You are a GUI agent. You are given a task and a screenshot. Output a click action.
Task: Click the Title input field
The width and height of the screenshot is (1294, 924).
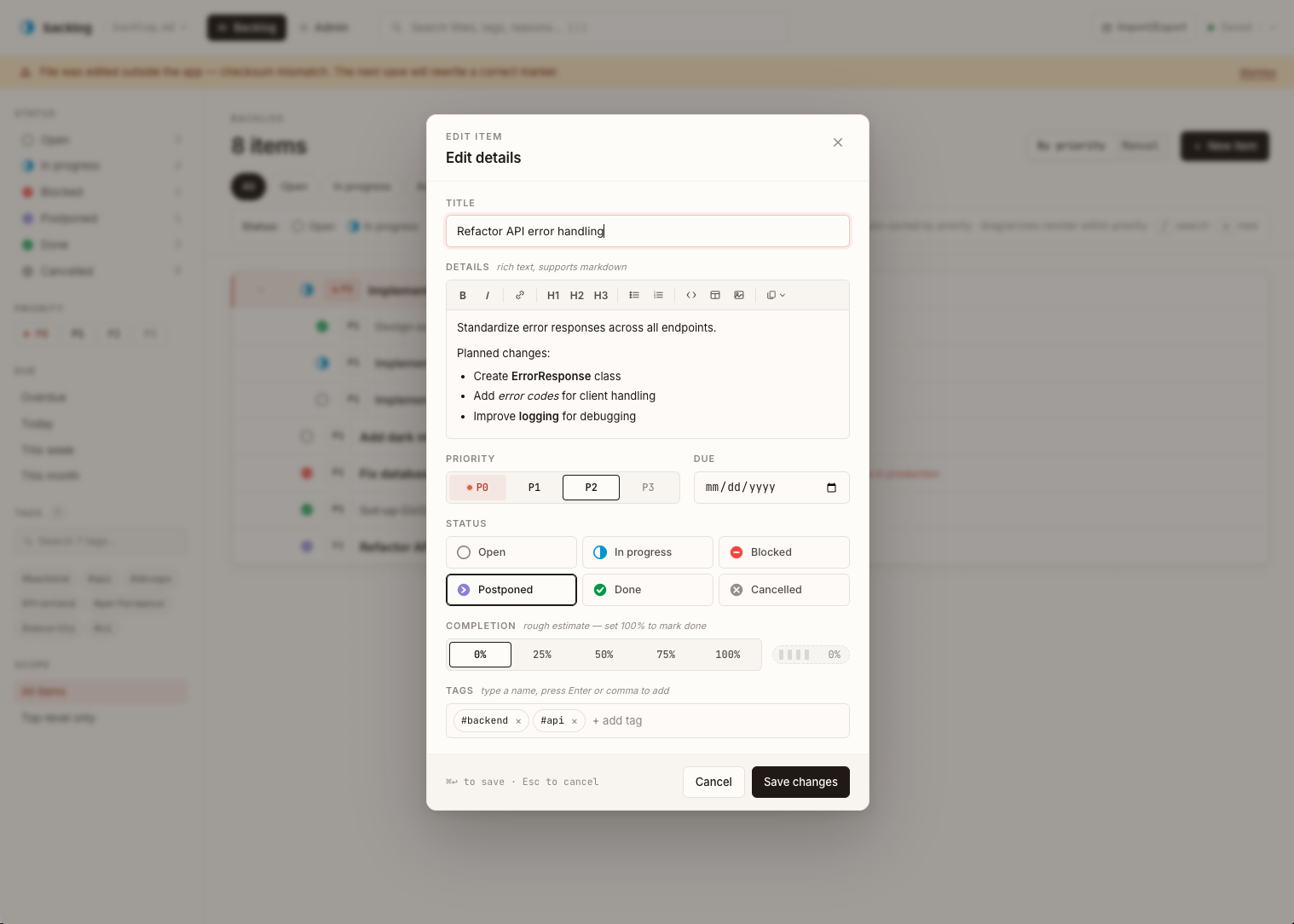coord(648,231)
